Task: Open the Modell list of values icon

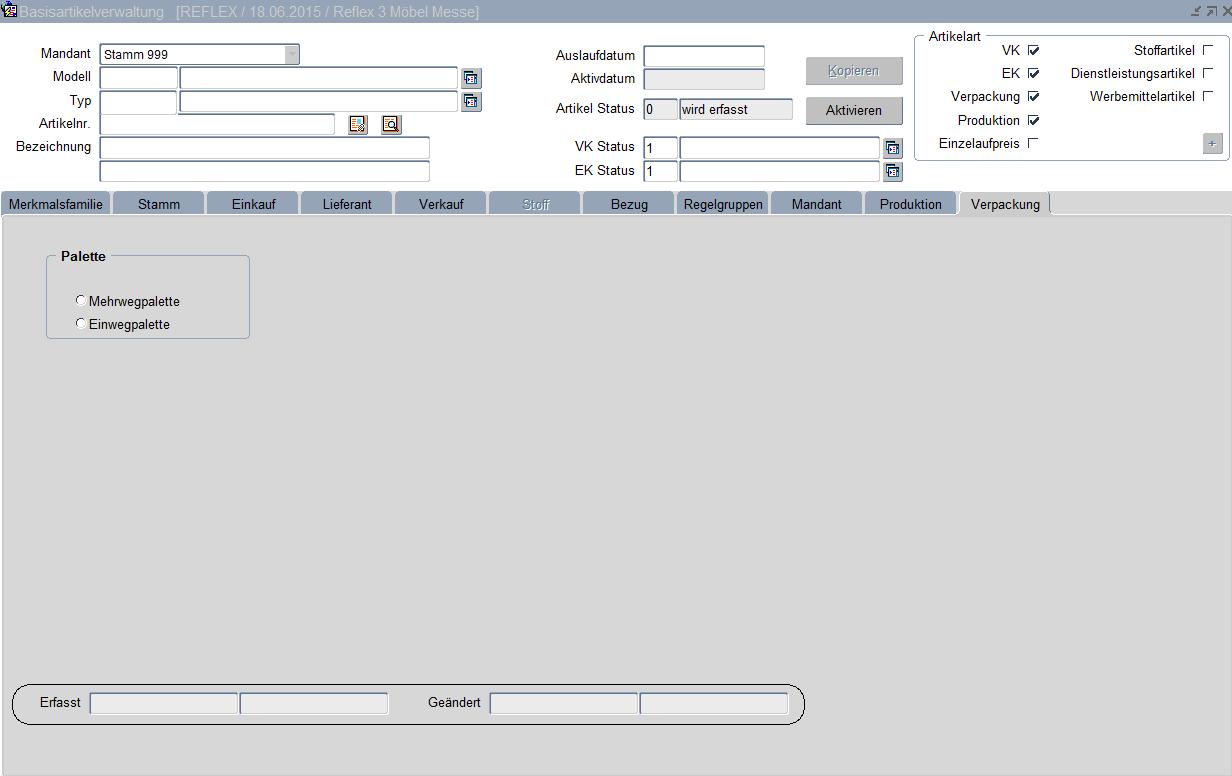Action: 471,78
